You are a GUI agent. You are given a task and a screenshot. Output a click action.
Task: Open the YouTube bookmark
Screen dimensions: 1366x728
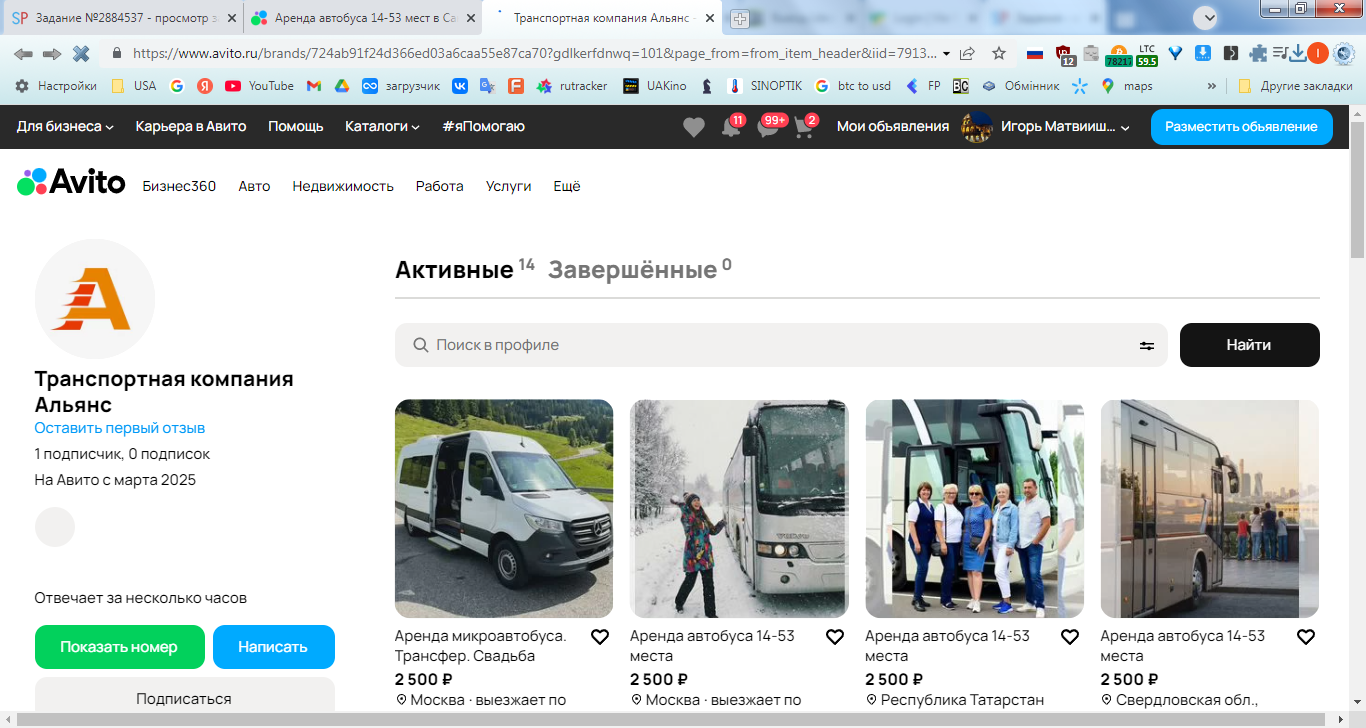point(259,86)
